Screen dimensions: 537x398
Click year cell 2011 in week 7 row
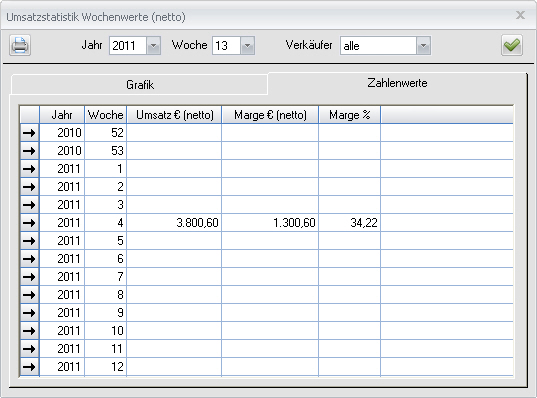(x=62, y=277)
